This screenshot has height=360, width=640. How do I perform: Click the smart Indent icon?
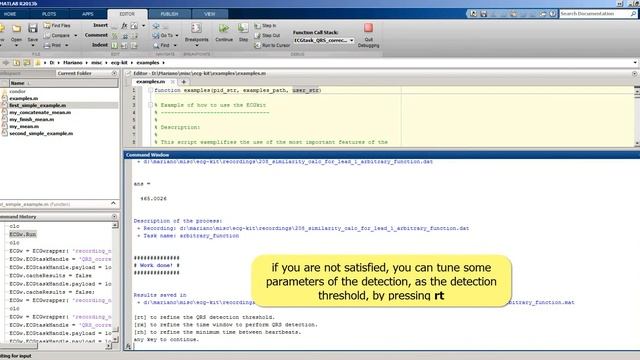[x=115, y=45]
